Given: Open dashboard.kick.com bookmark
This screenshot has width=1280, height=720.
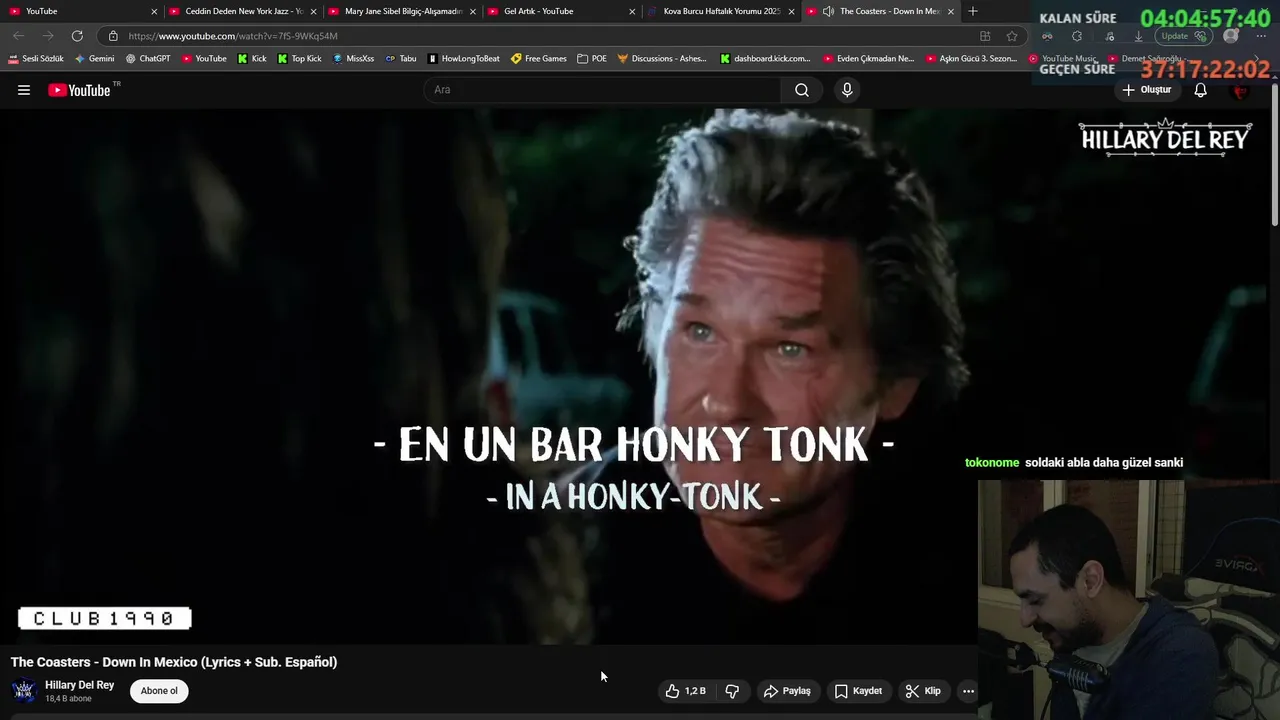Looking at the screenshot, I should tap(765, 59).
